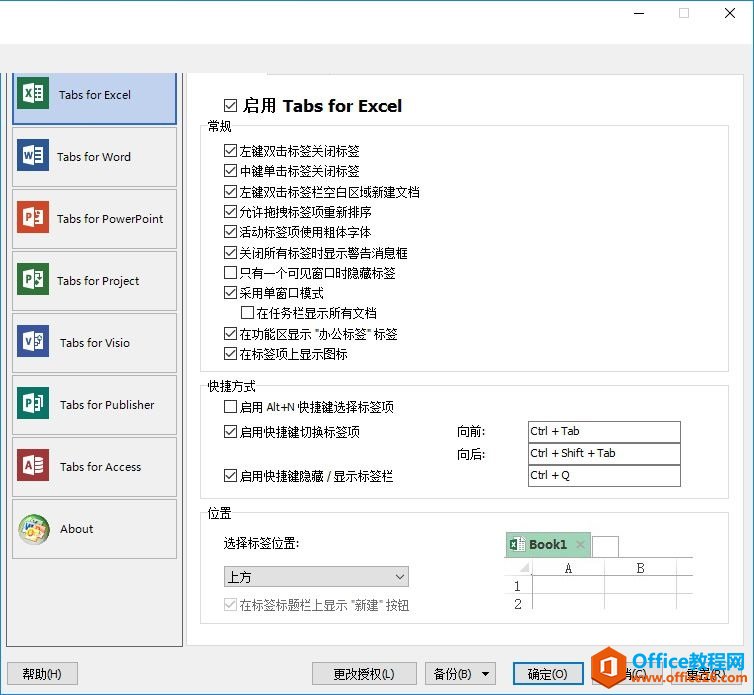754x695 pixels.
Task: Click the Visio application icon
Action: (33, 341)
